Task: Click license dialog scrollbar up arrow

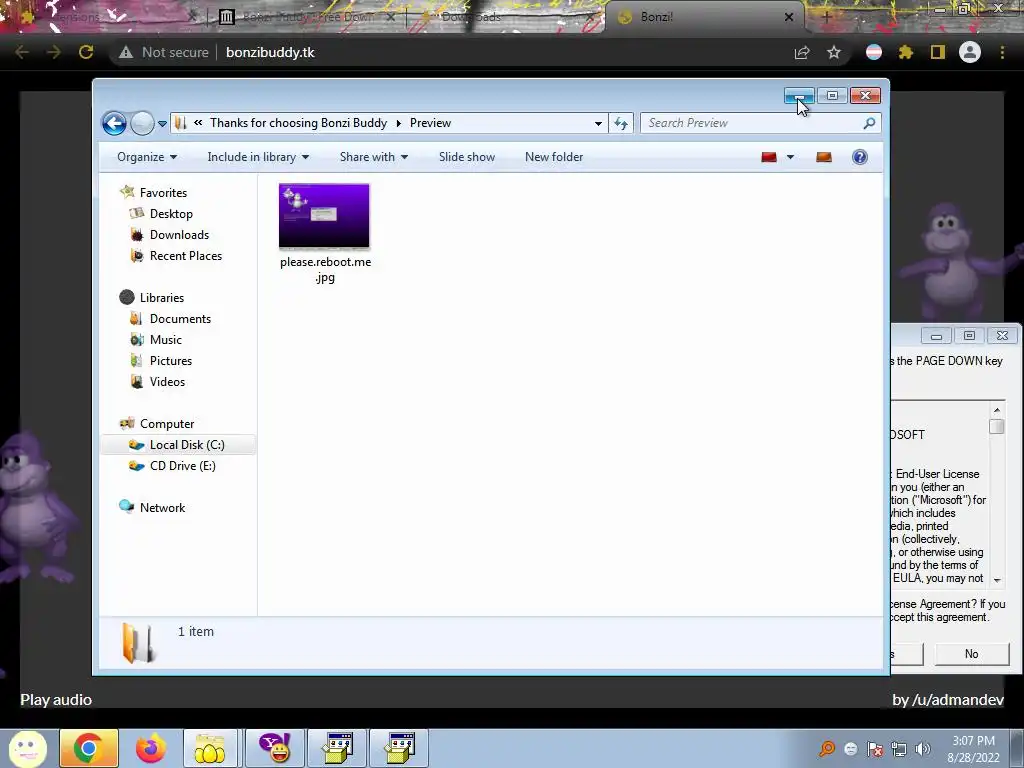Action: coord(997,410)
